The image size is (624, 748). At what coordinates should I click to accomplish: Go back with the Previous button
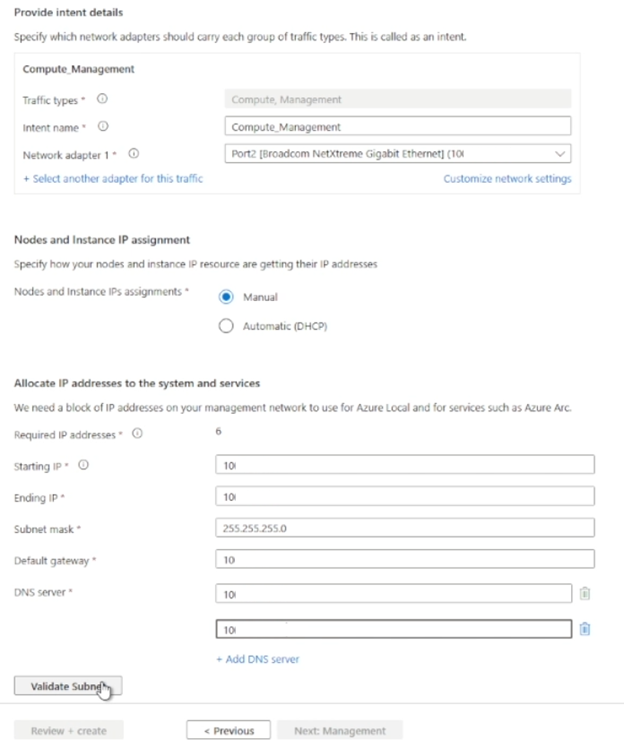[x=228, y=731]
